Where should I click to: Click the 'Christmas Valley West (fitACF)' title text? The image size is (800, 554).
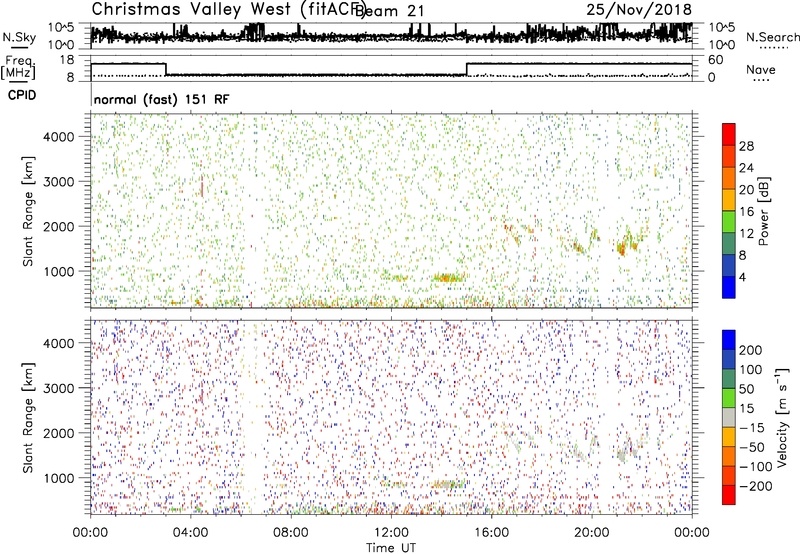[x=227, y=10]
